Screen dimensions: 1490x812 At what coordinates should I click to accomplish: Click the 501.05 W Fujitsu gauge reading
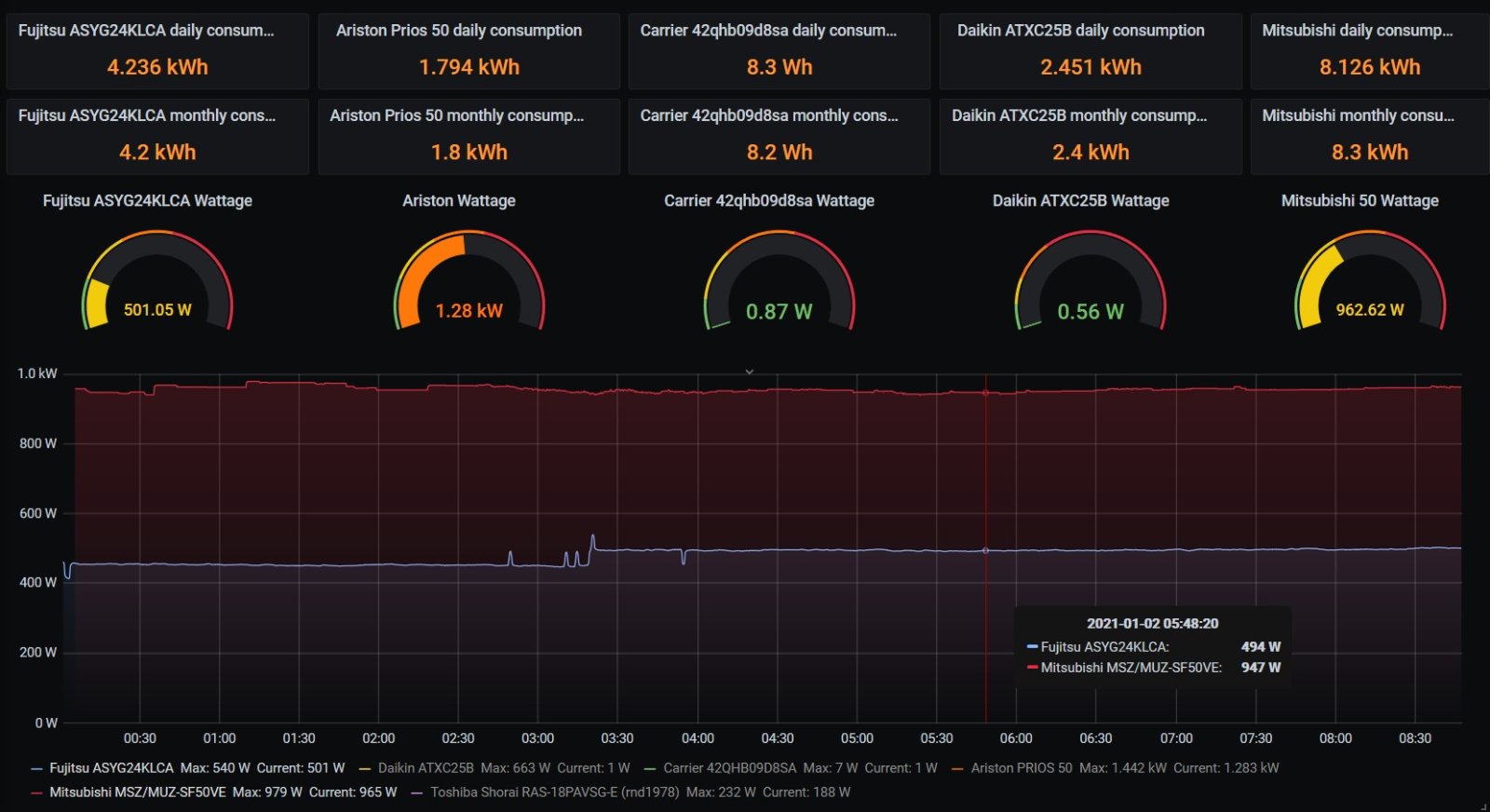click(157, 310)
